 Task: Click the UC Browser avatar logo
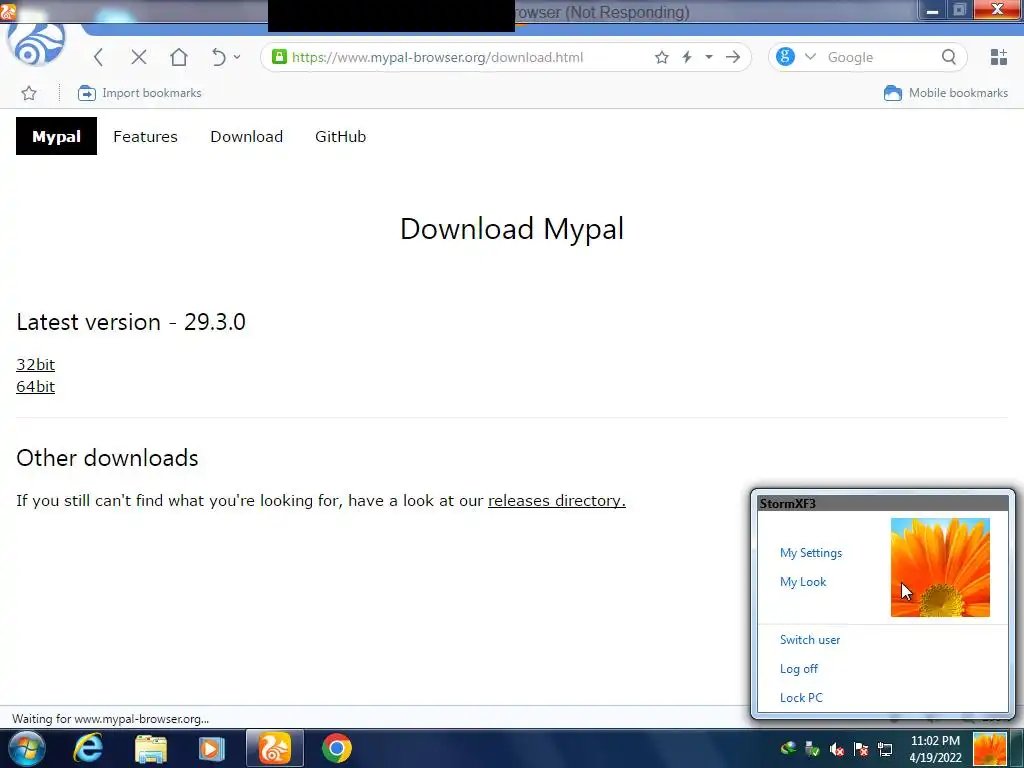tap(35, 44)
